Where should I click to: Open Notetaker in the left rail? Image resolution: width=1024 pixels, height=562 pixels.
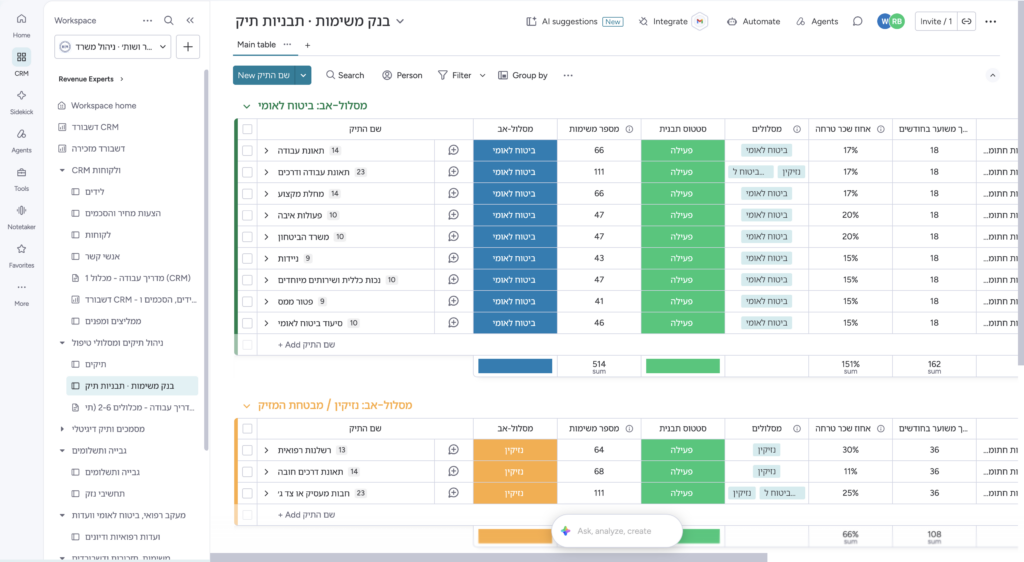point(22,217)
